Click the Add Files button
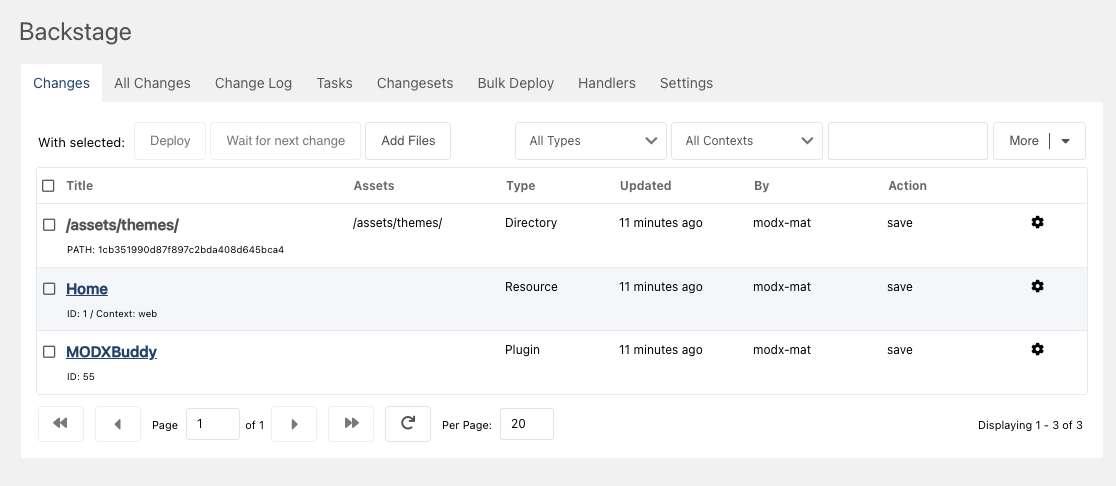This screenshot has height=486, width=1116. [408, 141]
